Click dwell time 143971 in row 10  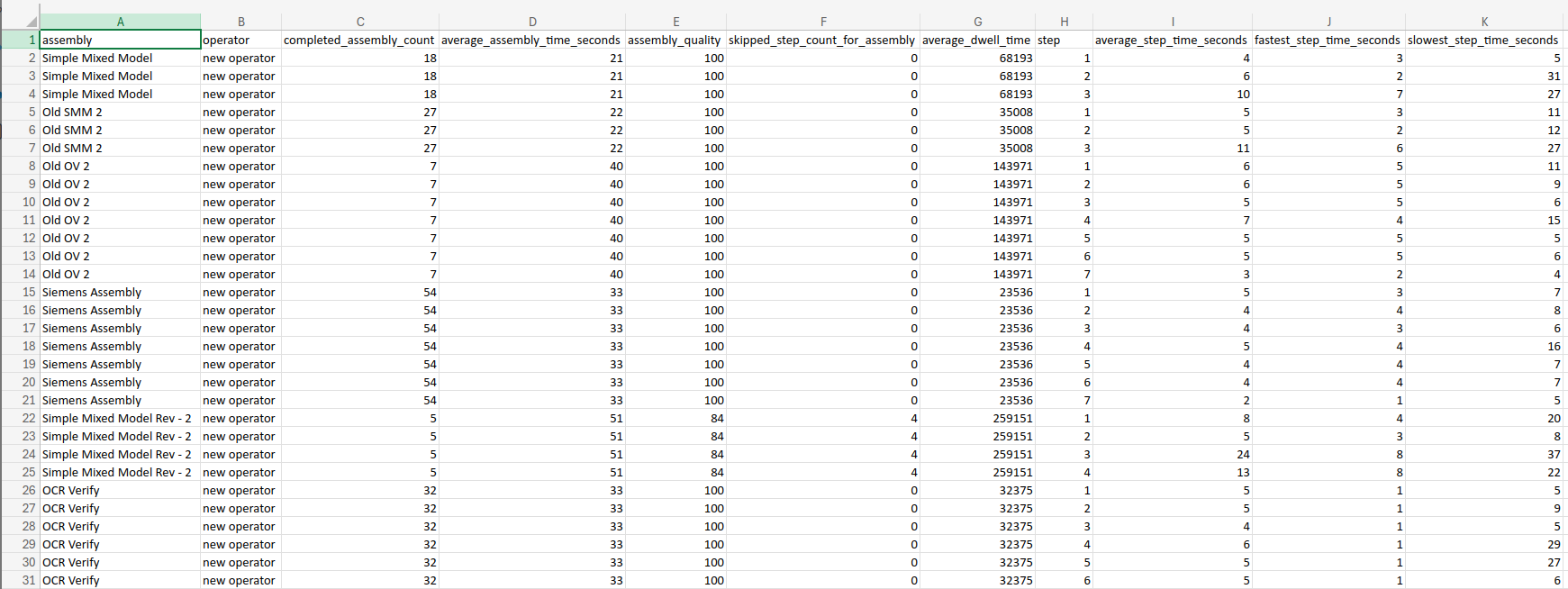(1013, 202)
